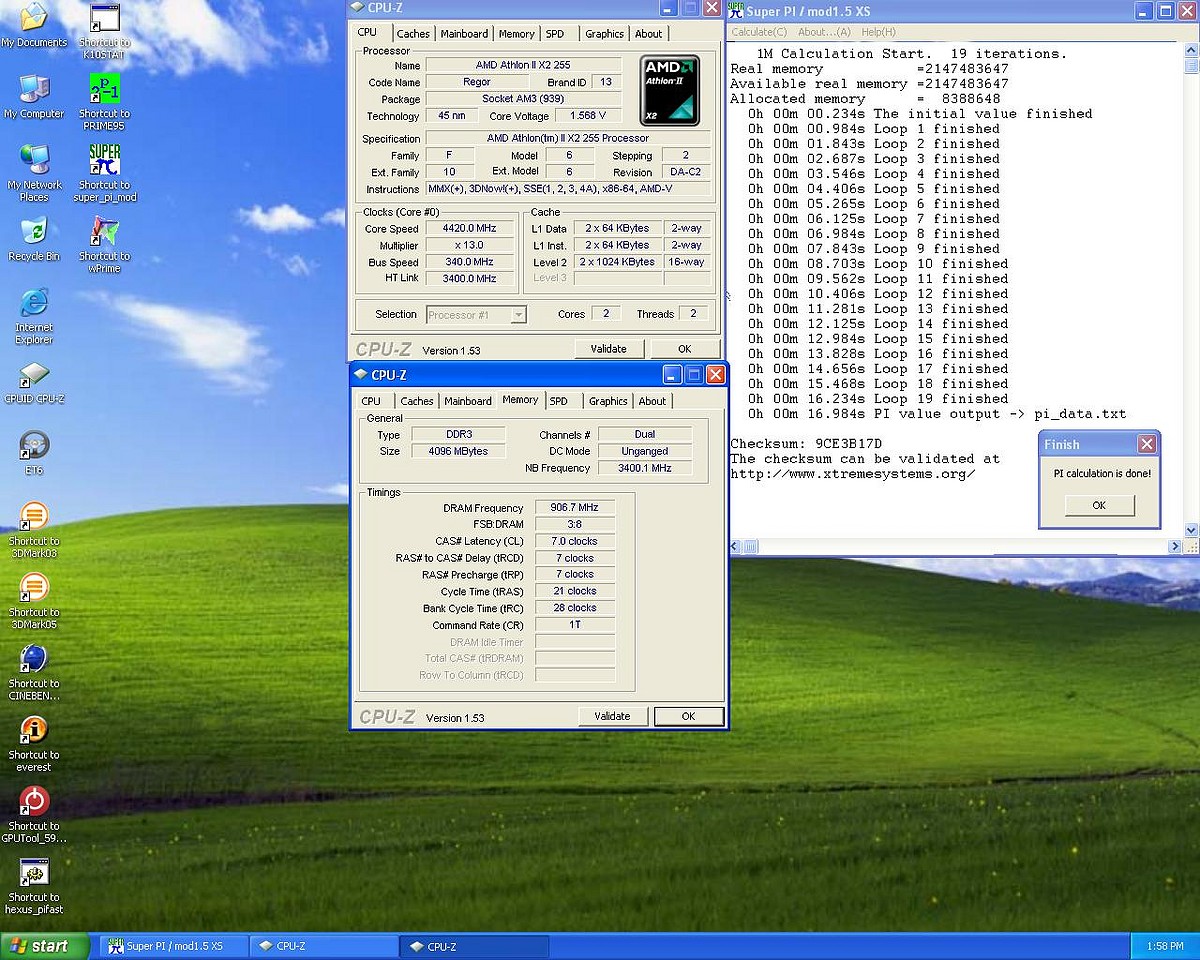Expand the Processor #1 selection dropdown
Screen dimensions: 1200x960
coord(517,315)
